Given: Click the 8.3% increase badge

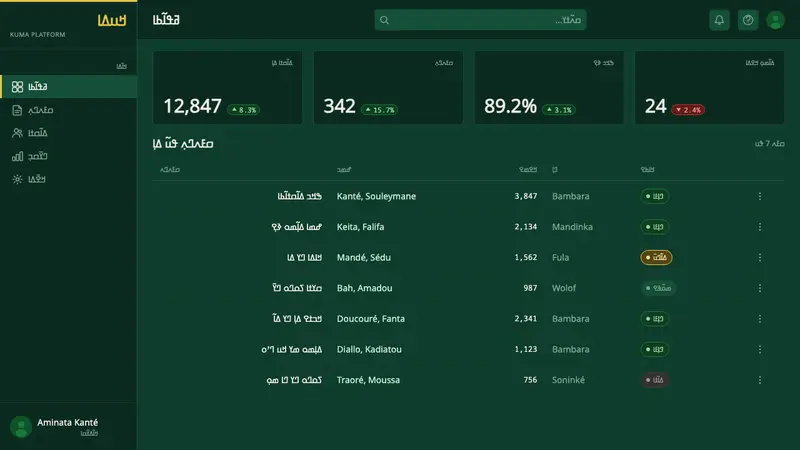Looking at the screenshot, I should coord(243,110).
